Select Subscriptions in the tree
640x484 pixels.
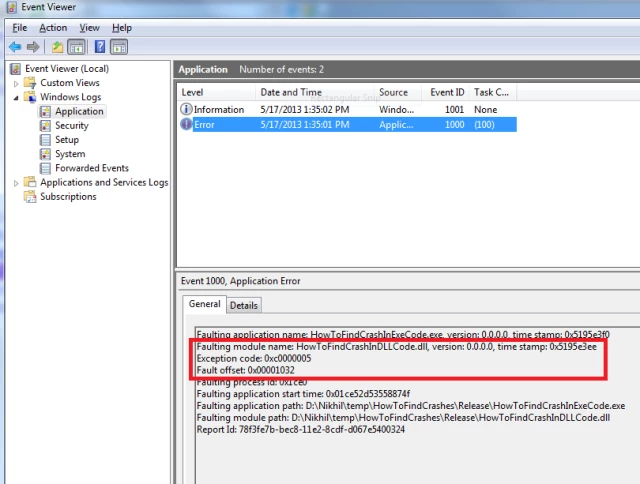[x=68, y=197]
